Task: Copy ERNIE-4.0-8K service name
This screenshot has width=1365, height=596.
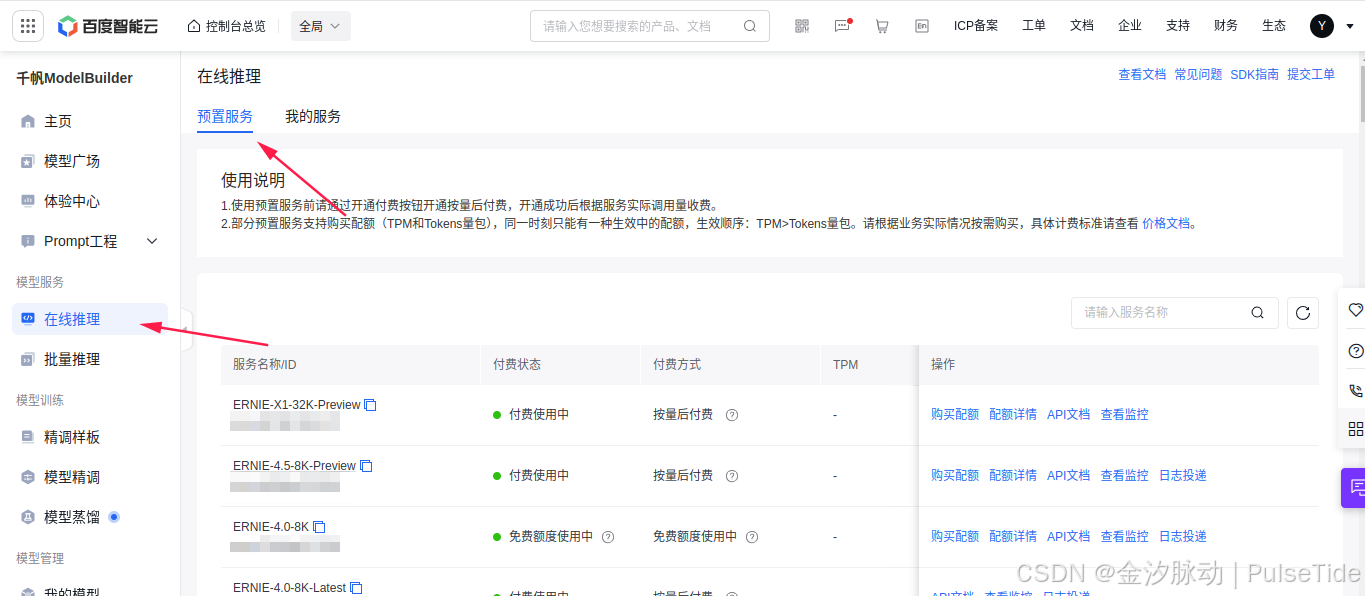Action: point(319,527)
